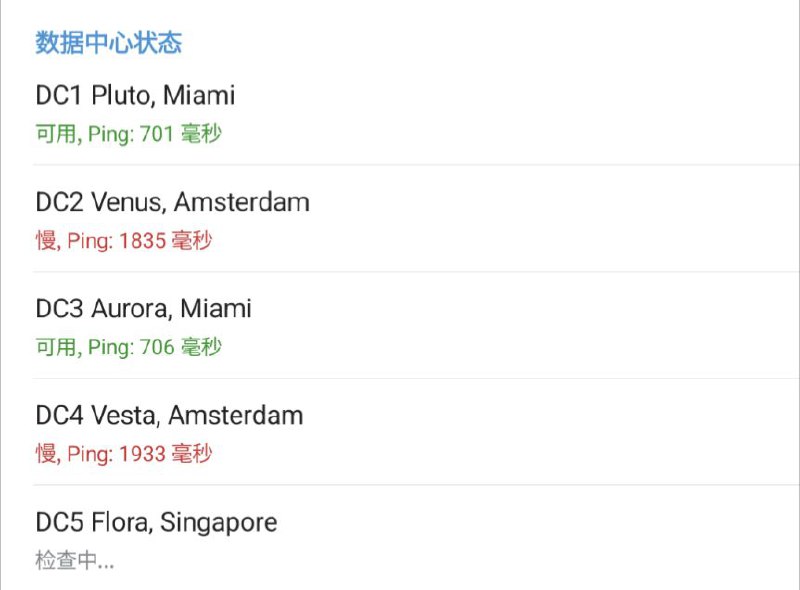Select the DC5 Flora, Singapore entry title
The height and width of the screenshot is (590, 800).
coord(157,522)
